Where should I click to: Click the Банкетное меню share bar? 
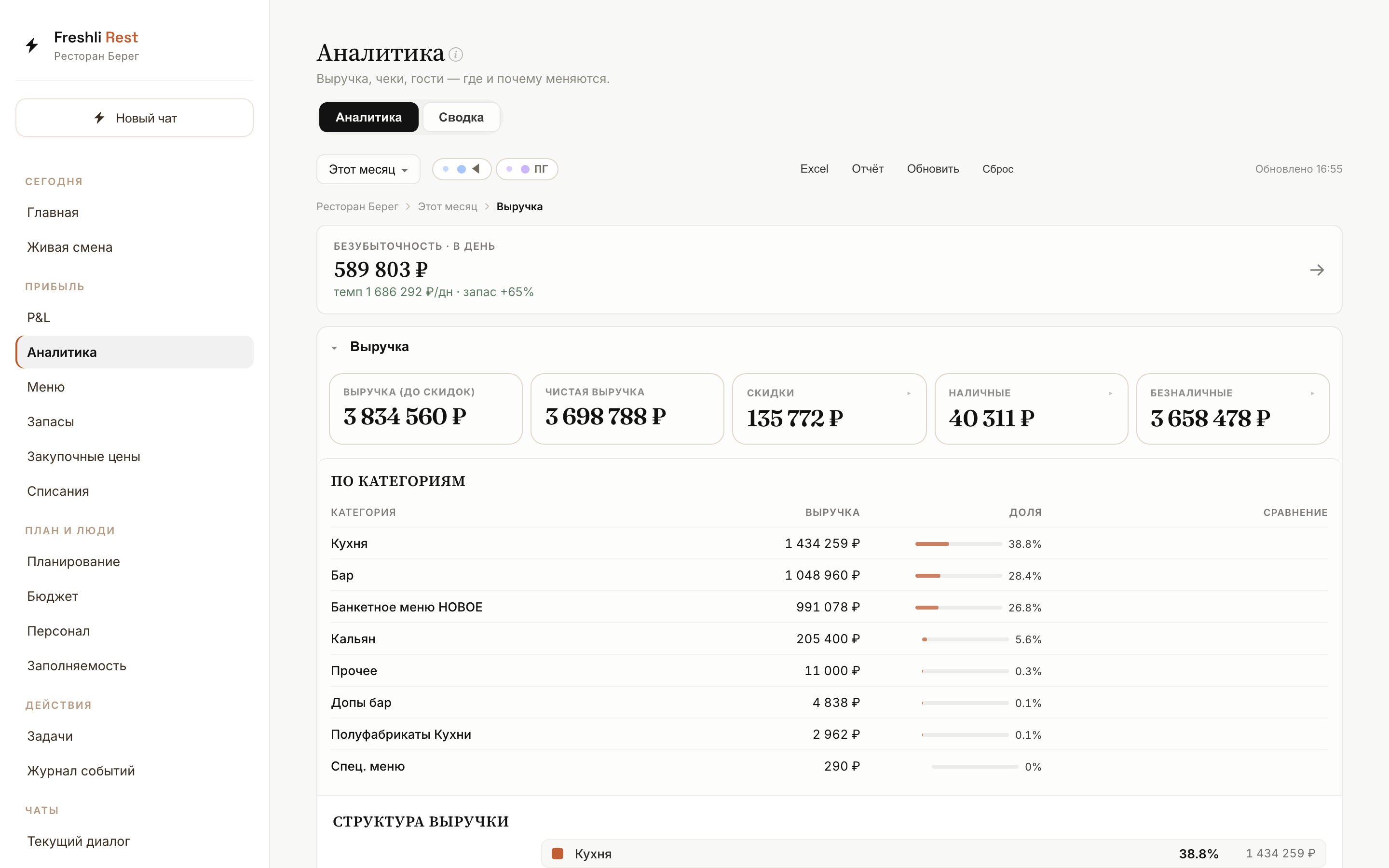coord(958,608)
